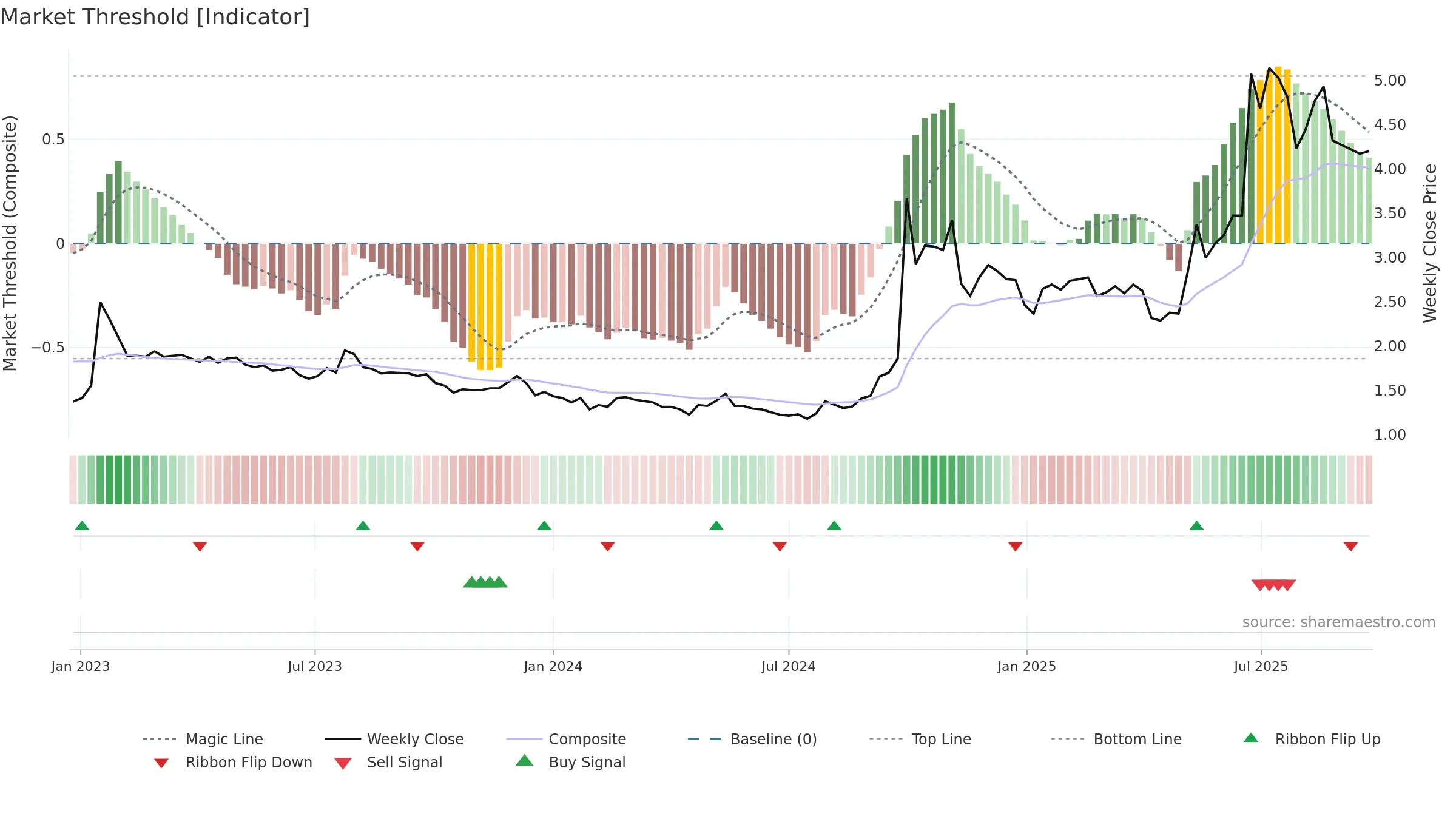Click the green Ribbon Flip Up legend triangle icon

click(x=1251, y=738)
